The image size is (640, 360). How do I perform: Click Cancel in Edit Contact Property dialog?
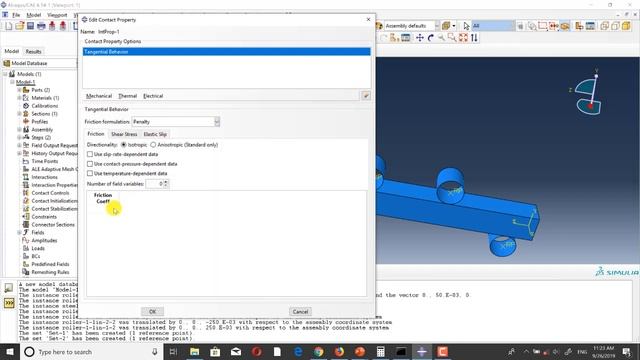click(300, 312)
